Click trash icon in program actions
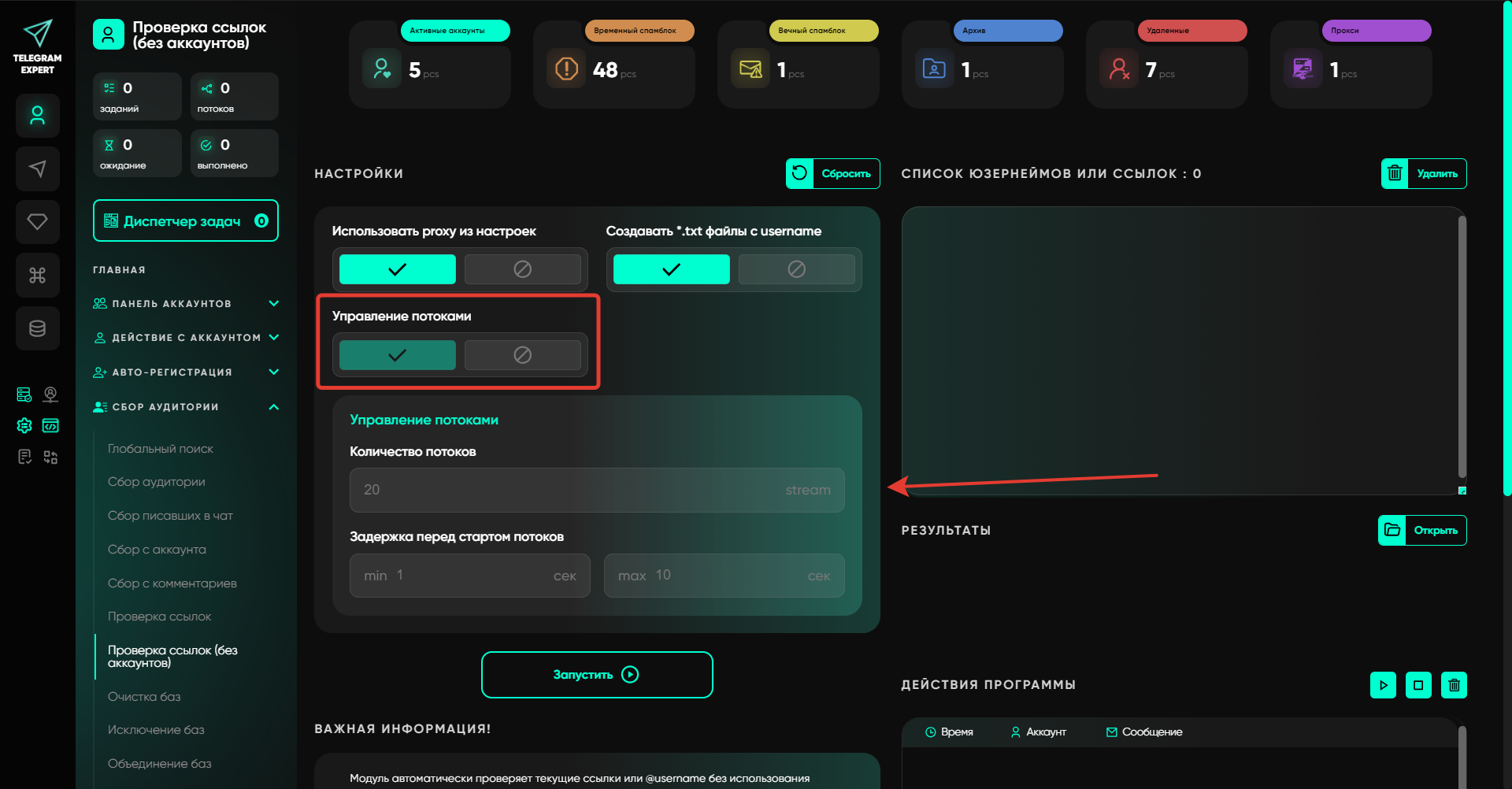This screenshot has width=1512, height=789. (x=1454, y=685)
